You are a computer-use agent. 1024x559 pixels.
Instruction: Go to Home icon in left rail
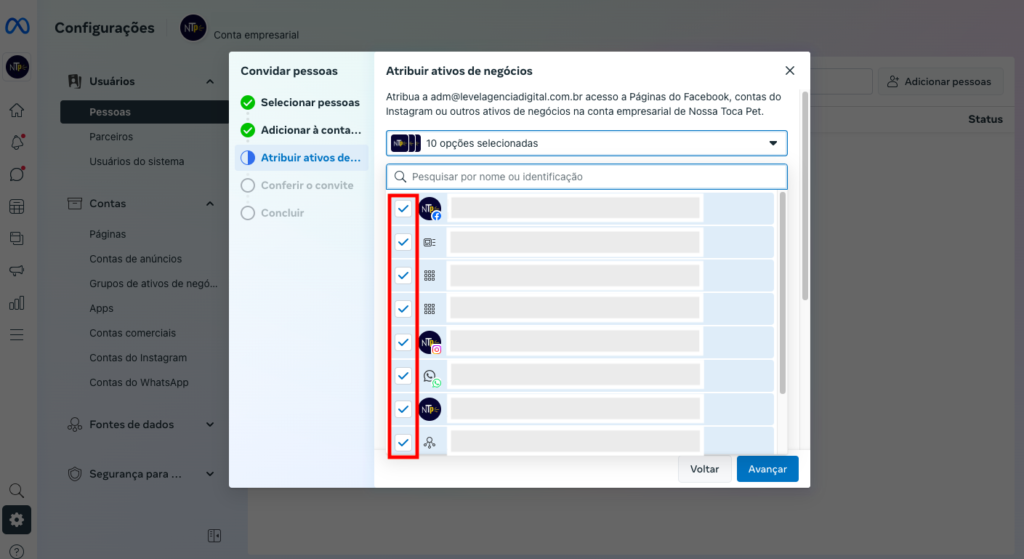click(17, 110)
